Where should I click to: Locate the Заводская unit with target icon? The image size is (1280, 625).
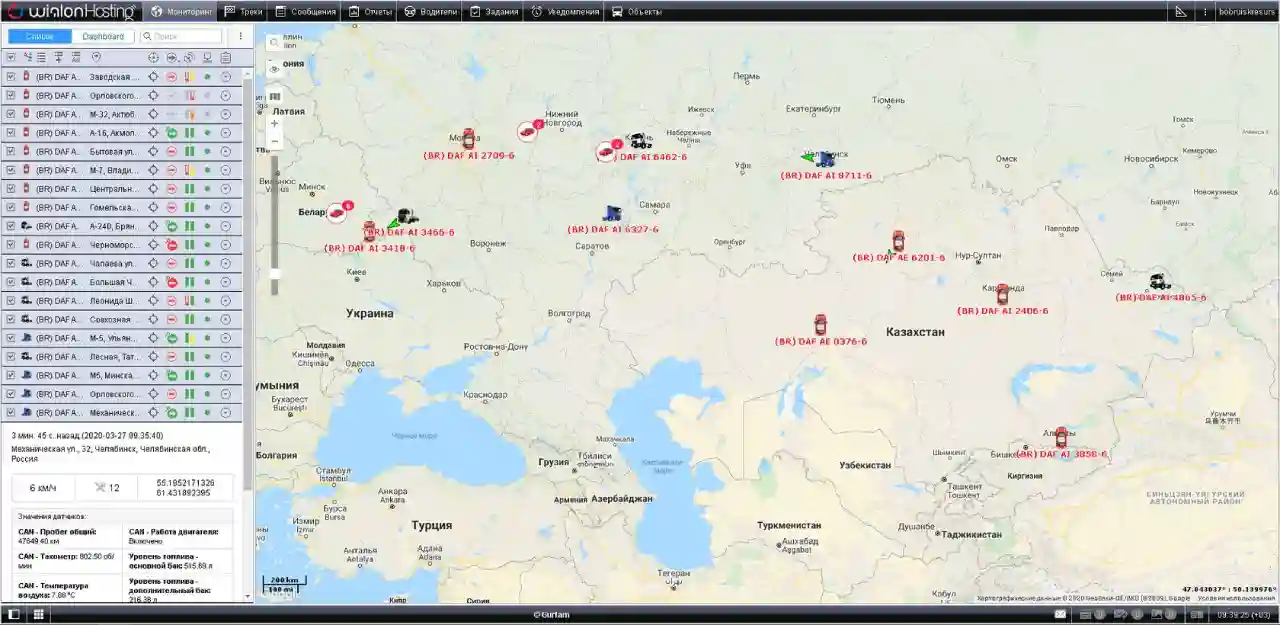click(x=153, y=77)
